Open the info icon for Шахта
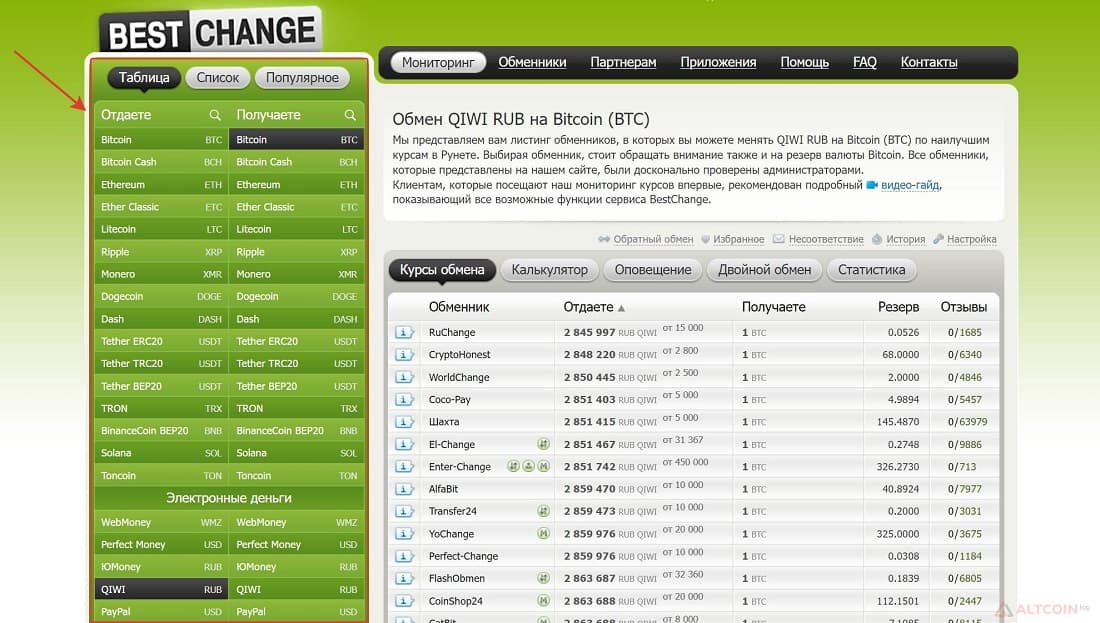 click(404, 422)
